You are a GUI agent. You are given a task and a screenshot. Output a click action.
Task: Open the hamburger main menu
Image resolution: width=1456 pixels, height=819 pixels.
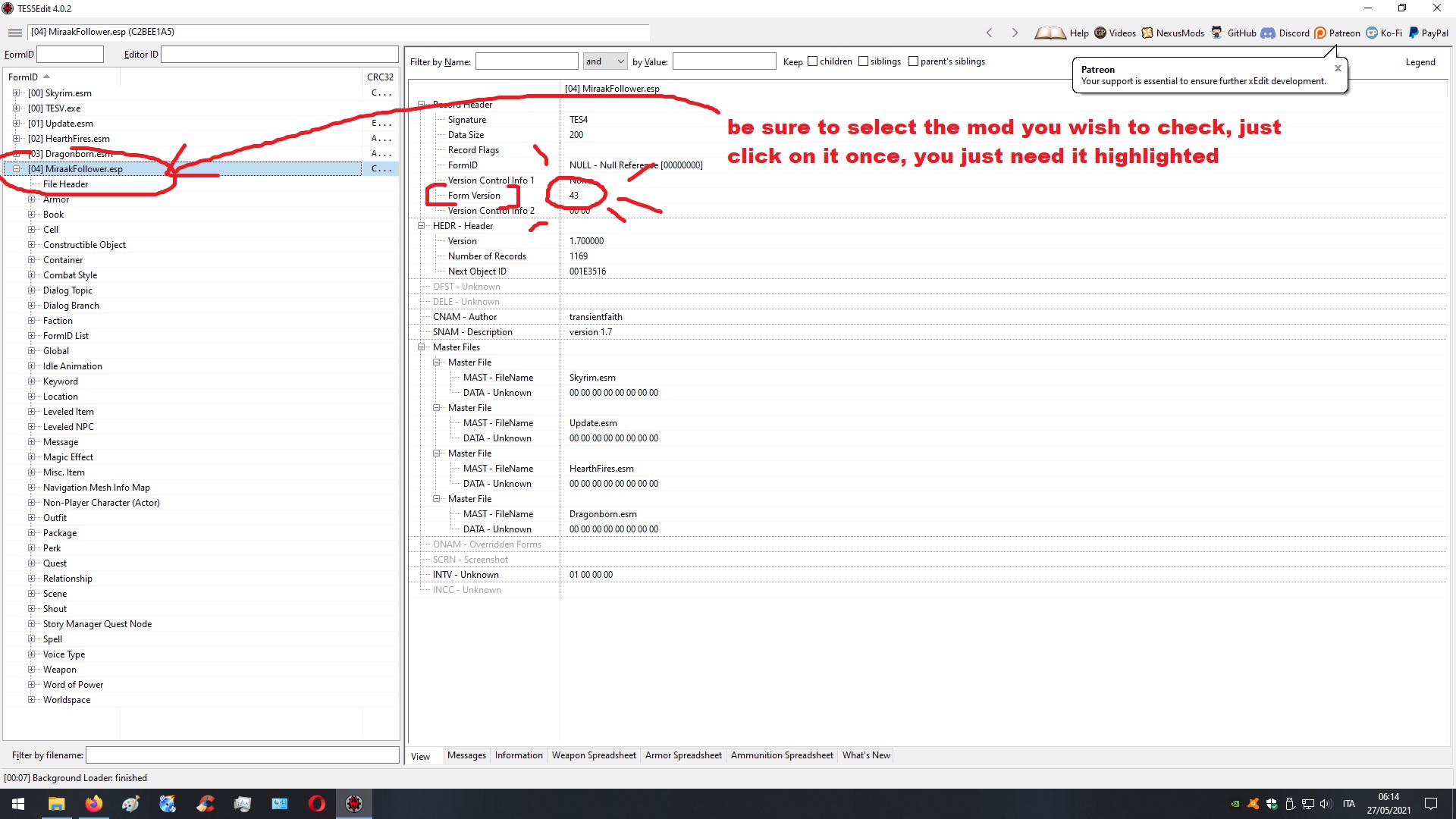point(14,33)
